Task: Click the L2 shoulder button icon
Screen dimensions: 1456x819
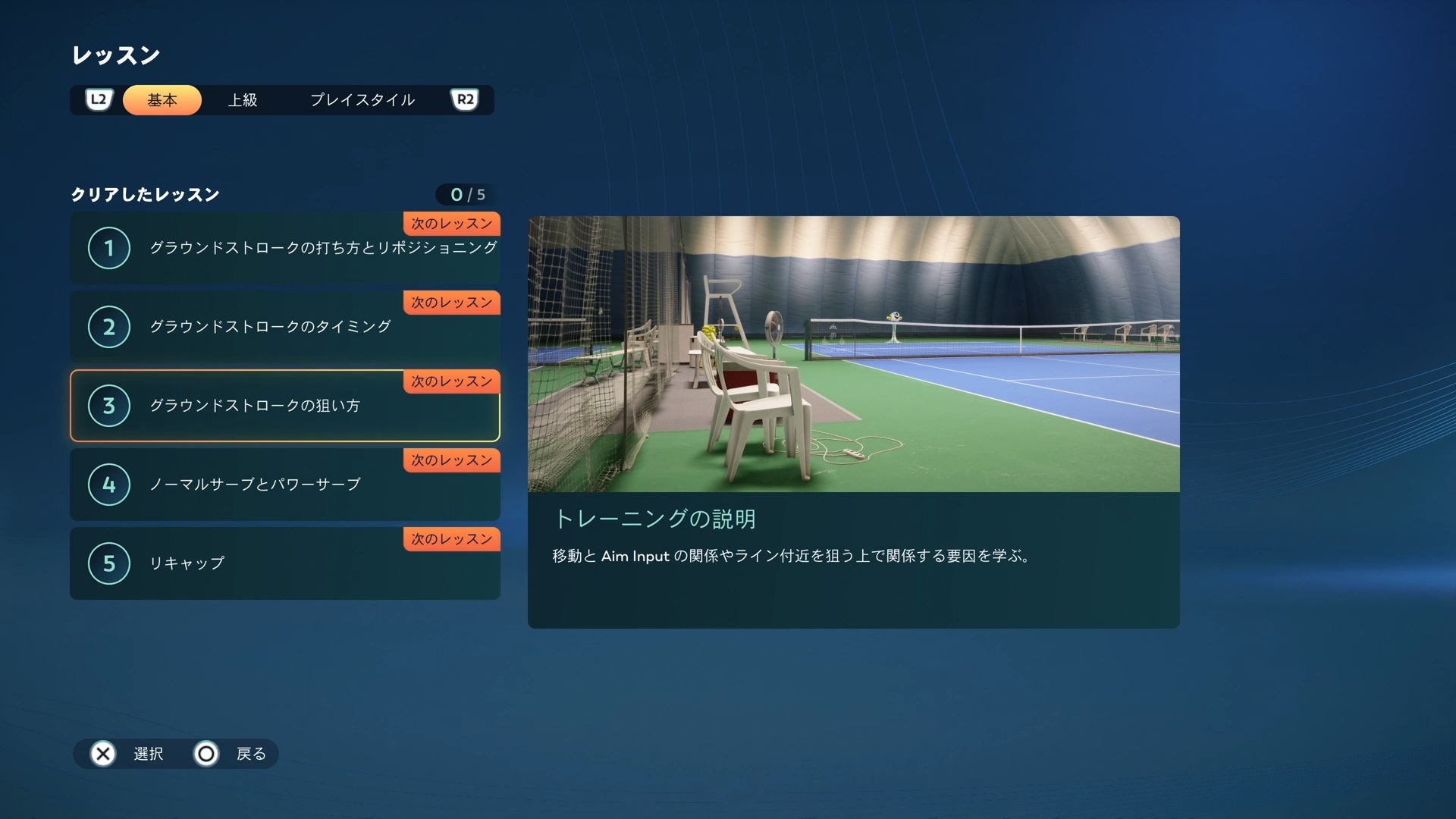Action: 99,100
